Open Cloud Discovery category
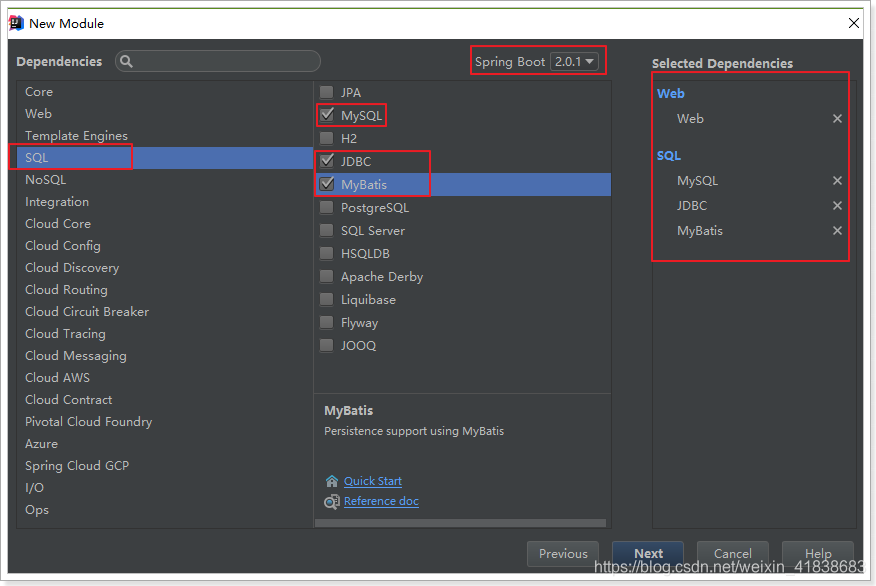 [165, 268]
